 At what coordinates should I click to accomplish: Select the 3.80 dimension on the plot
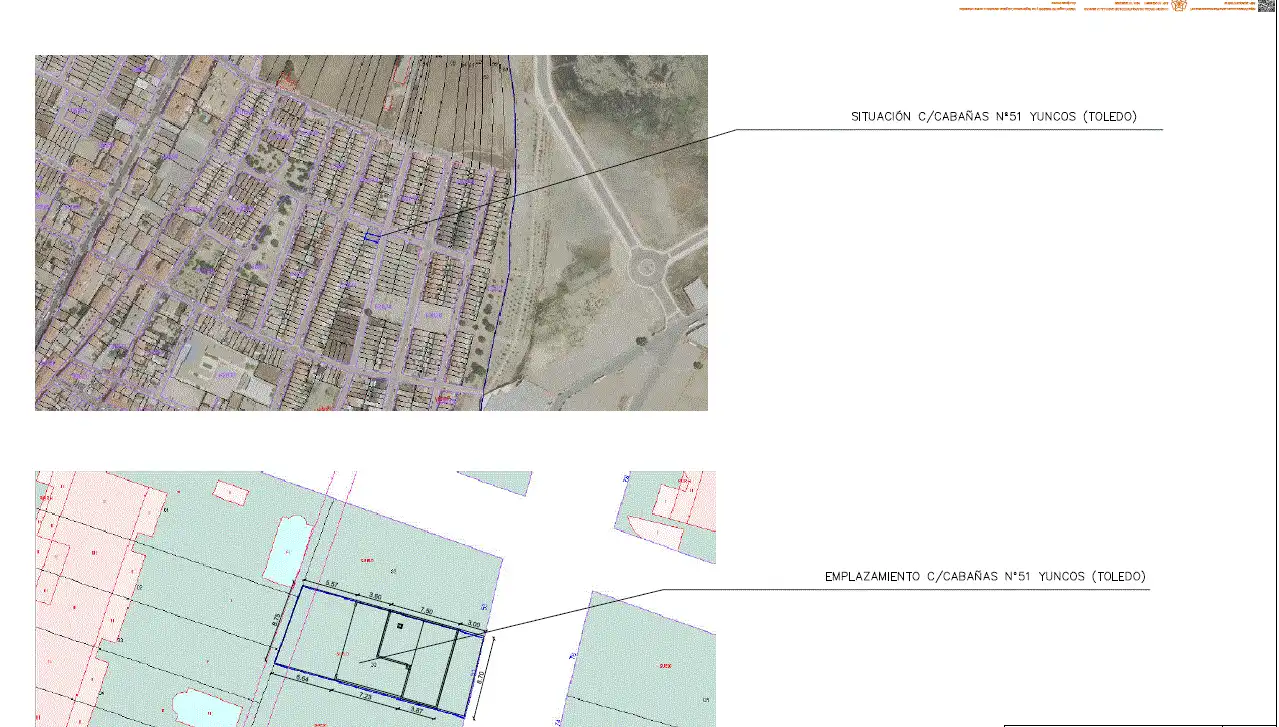375,596
